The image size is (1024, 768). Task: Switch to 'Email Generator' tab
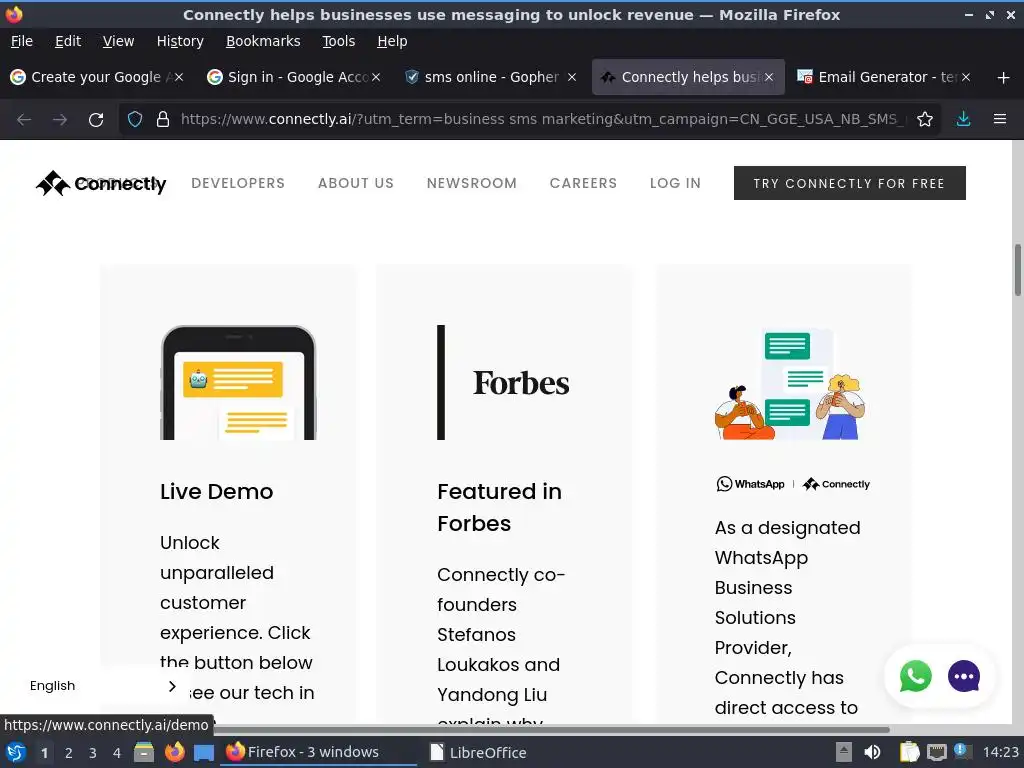883,77
